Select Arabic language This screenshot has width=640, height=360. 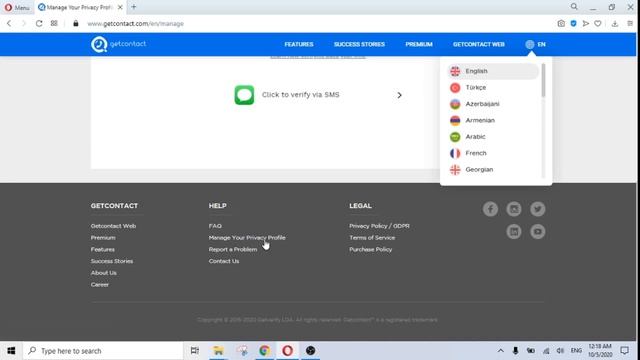tap(493, 137)
